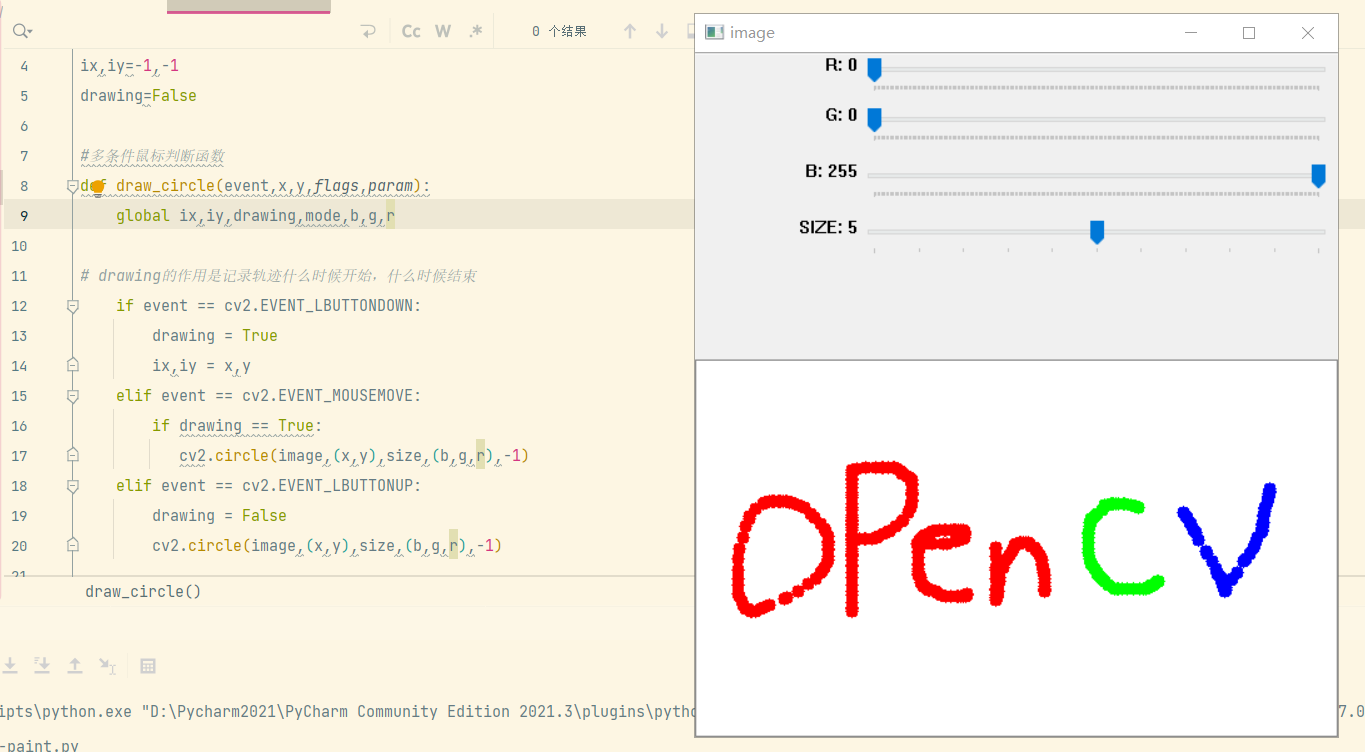
Task: Open the search history magnifier dropdown
Action: click(22, 31)
